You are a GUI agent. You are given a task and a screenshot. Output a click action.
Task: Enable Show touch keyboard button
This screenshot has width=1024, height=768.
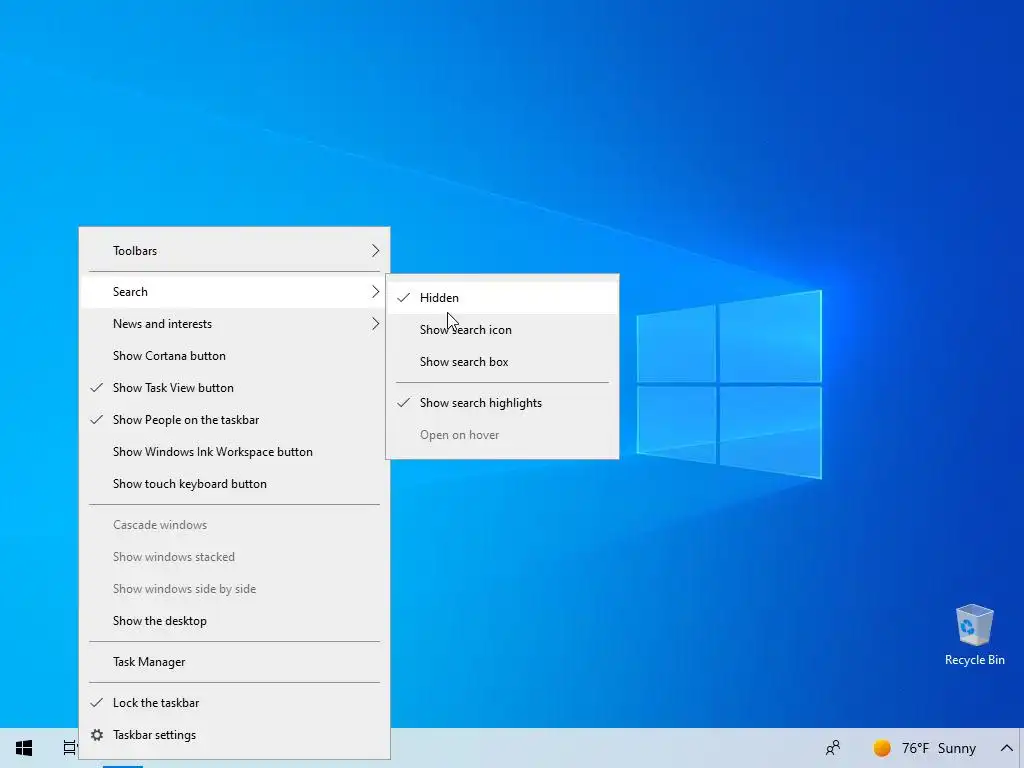click(234, 484)
